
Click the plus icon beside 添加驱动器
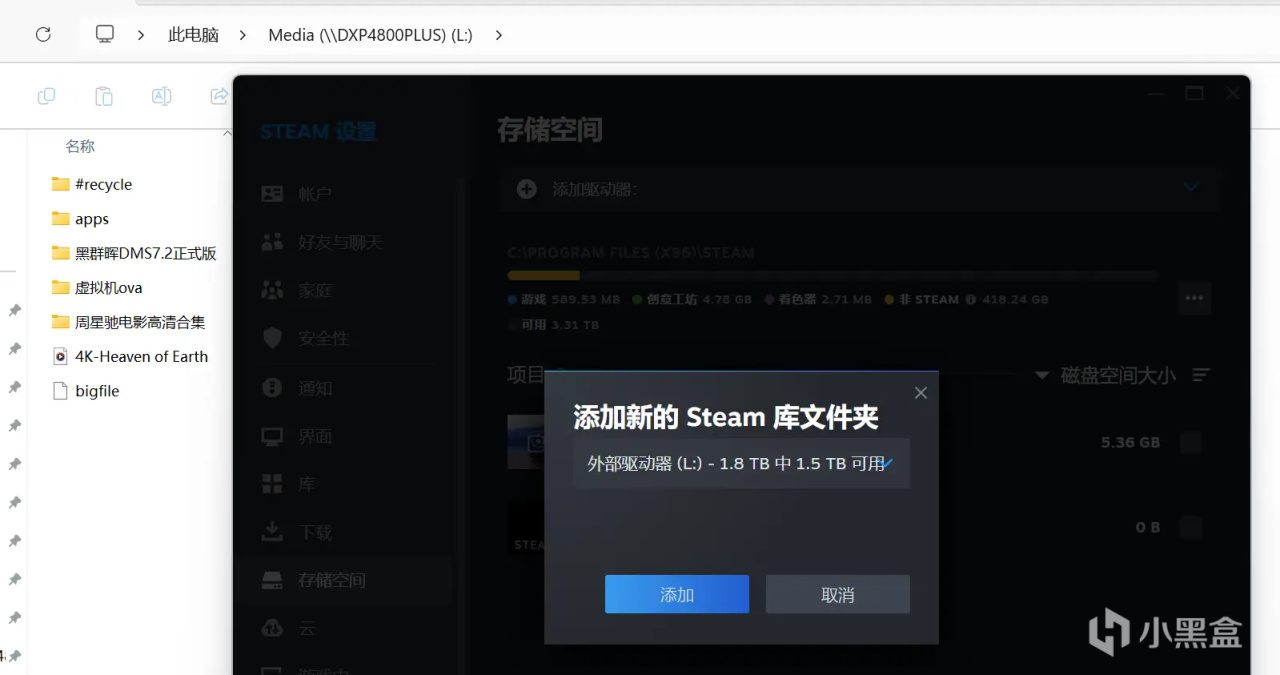[x=527, y=188]
